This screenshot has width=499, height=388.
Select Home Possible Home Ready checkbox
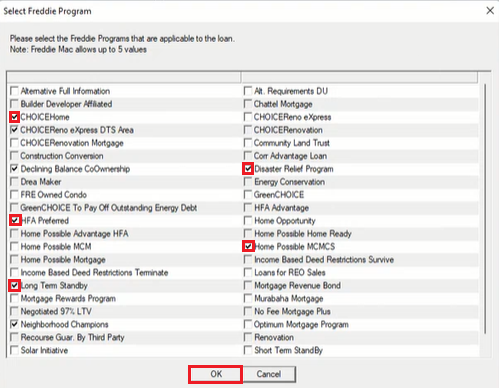pyautogui.click(x=248, y=234)
